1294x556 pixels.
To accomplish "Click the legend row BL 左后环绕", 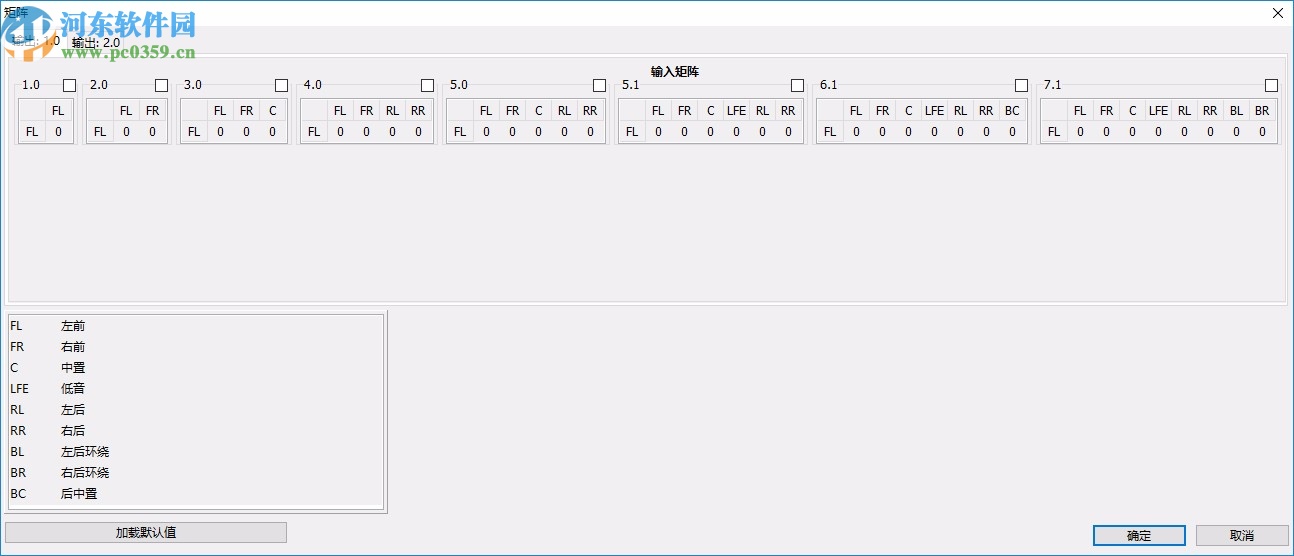I will click(x=195, y=452).
